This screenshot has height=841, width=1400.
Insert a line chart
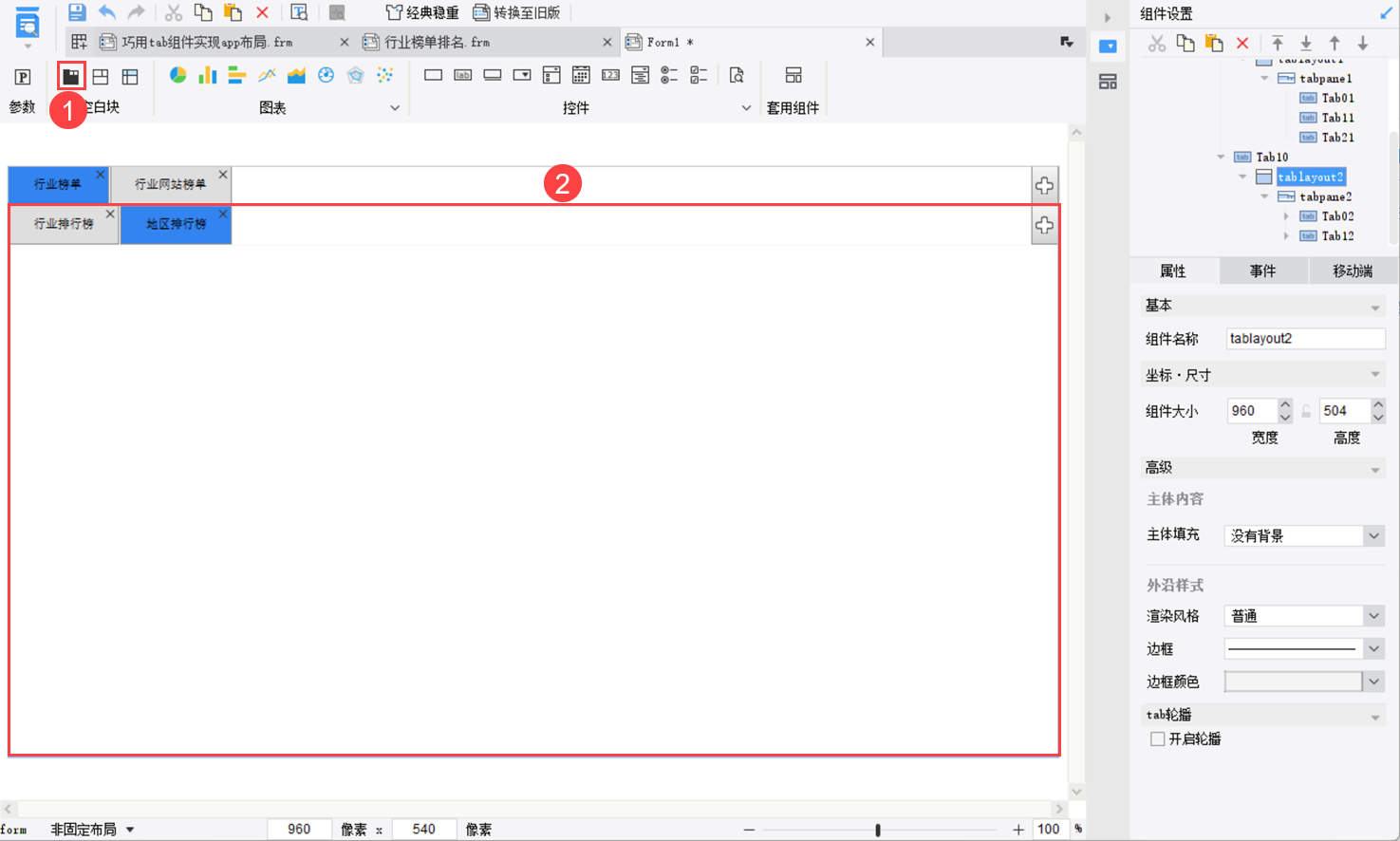click(x=267, y=75)
